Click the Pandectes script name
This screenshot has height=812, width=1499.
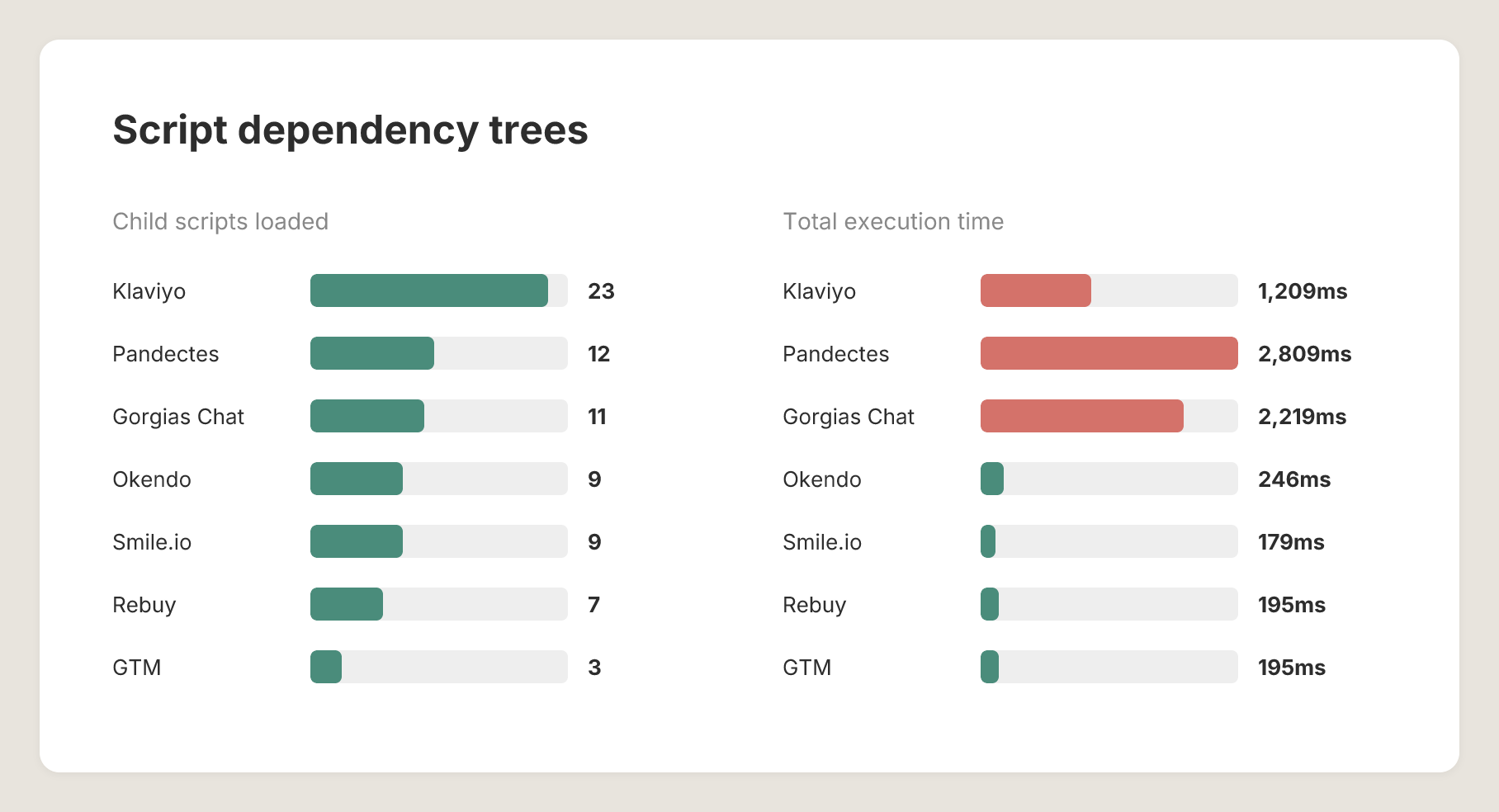click(165, 353)
